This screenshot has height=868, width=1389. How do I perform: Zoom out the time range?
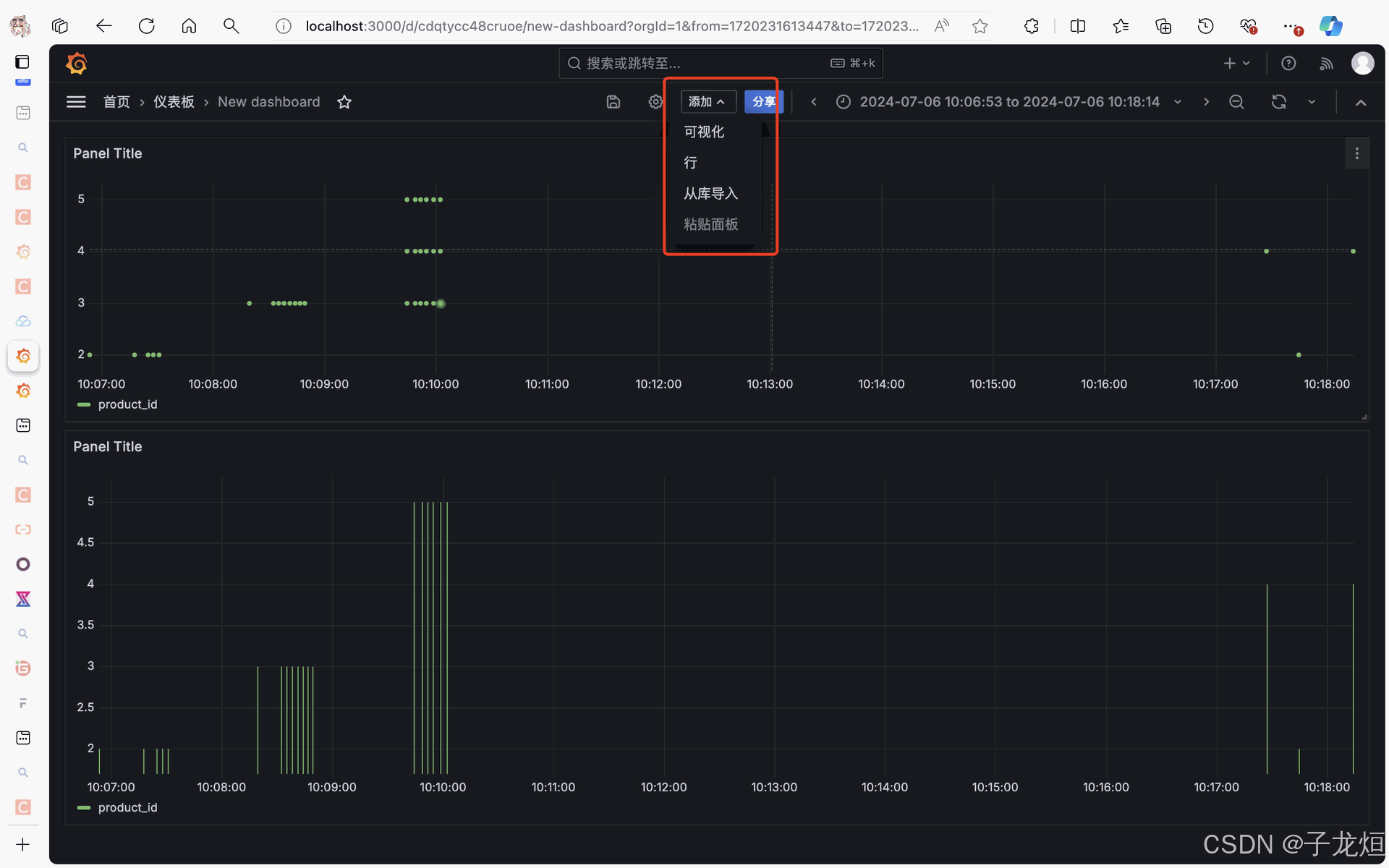[1236, 102]
